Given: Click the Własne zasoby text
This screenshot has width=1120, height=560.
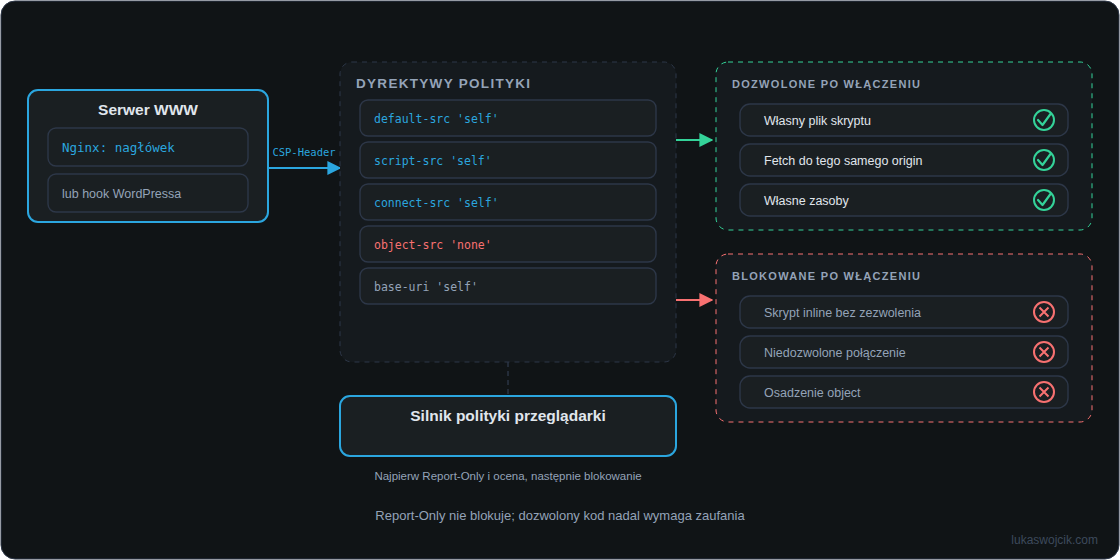Looking at the screenshot, I should pyautogui.click(x=806, y=201).
